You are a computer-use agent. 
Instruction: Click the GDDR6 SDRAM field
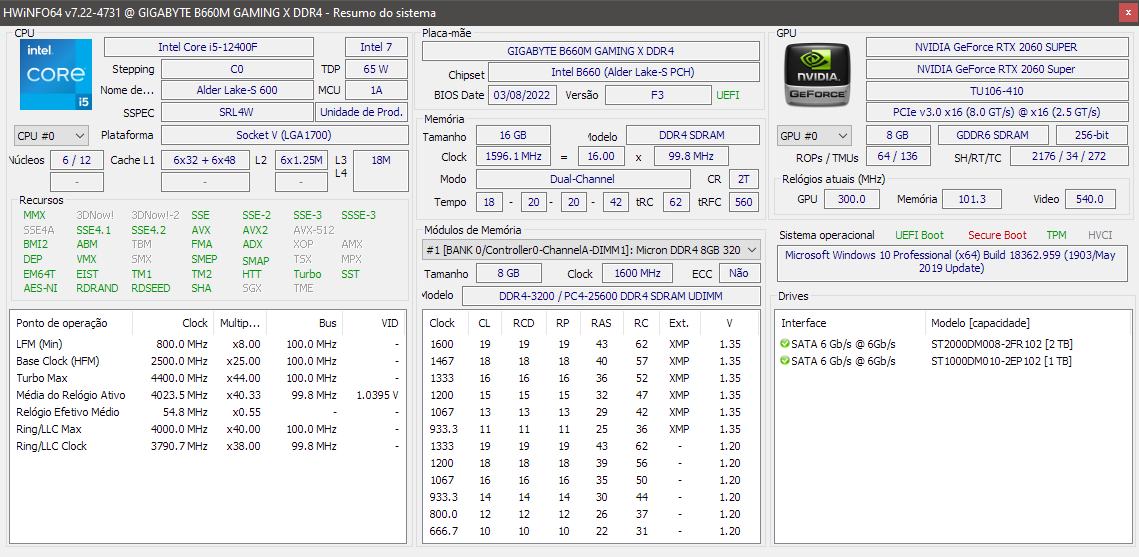coord(993,135)
